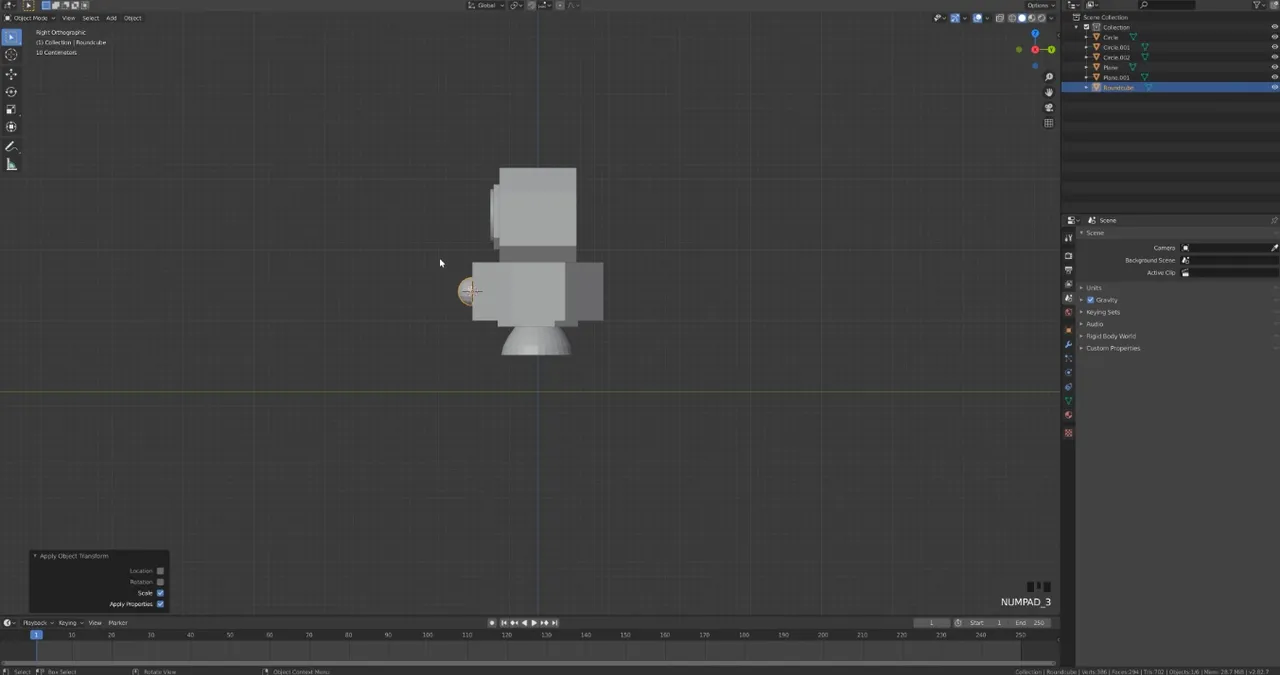Hide the Roundcube object in outliner
Viewport: 1280px width, 675px height.
pyautogui.click(x=1274, y=87)
